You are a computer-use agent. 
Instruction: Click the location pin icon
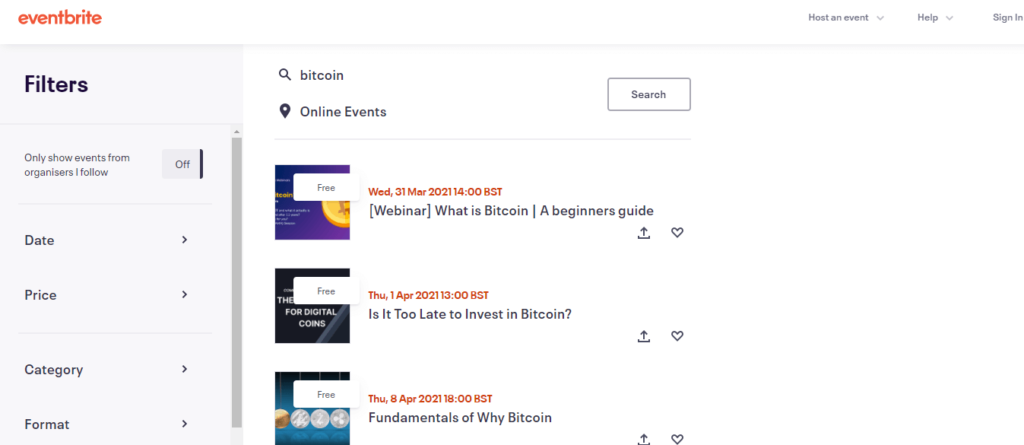pyautogui.click(x=285, y=112)
